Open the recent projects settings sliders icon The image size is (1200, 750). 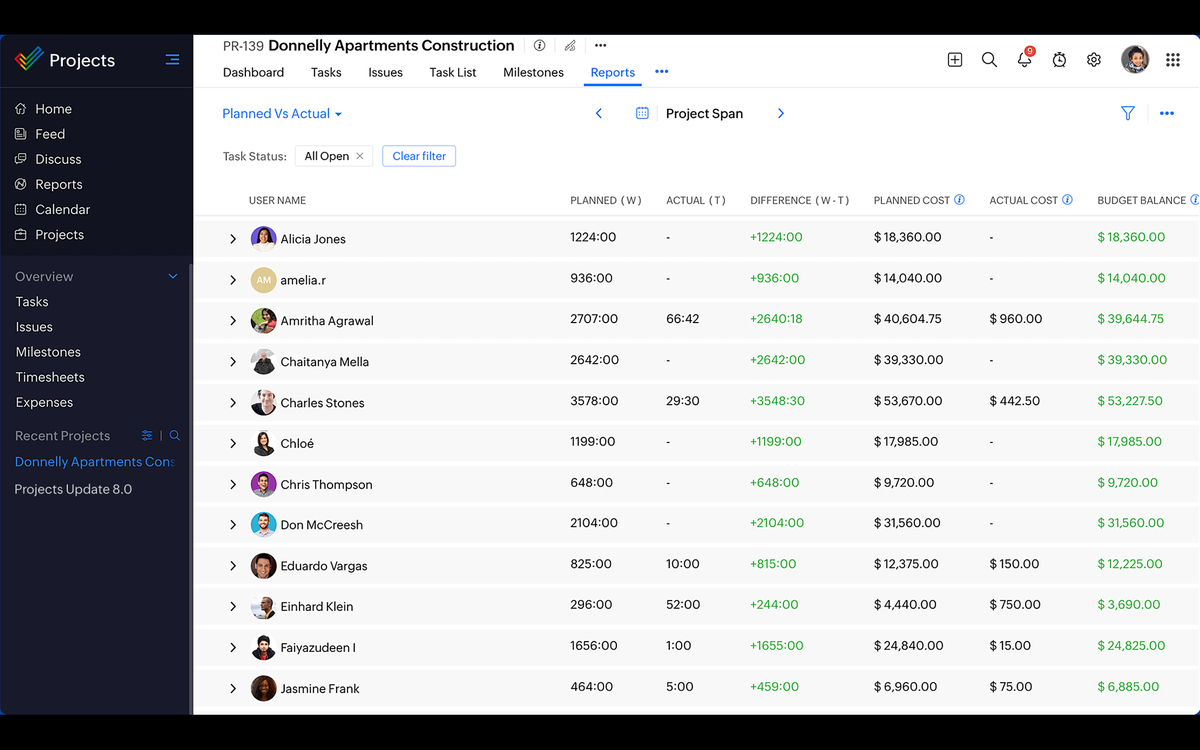coord(147,436)
